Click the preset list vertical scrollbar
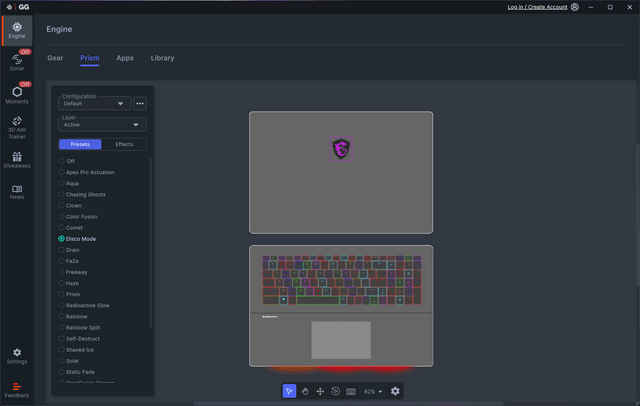640x406 pixels. (150, 243)
